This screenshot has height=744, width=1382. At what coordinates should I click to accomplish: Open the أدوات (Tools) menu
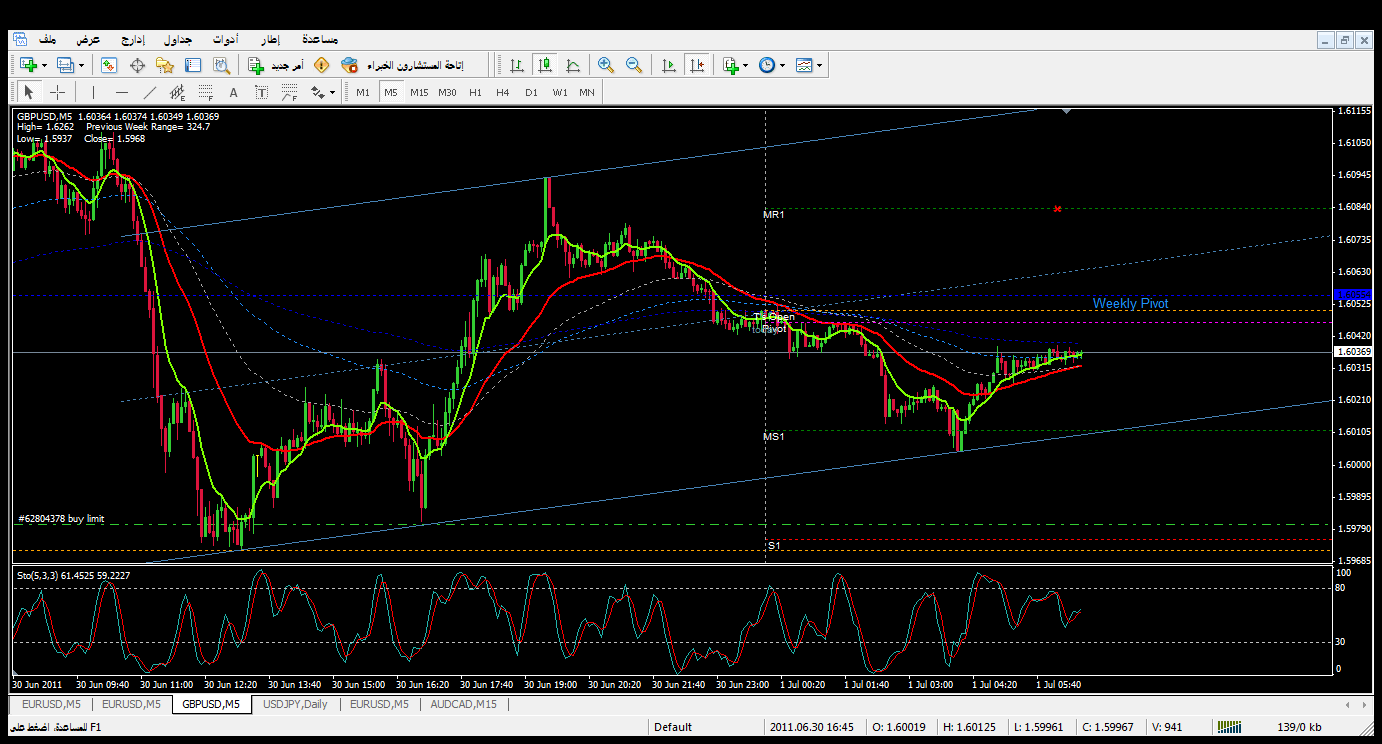click(225, 39)
